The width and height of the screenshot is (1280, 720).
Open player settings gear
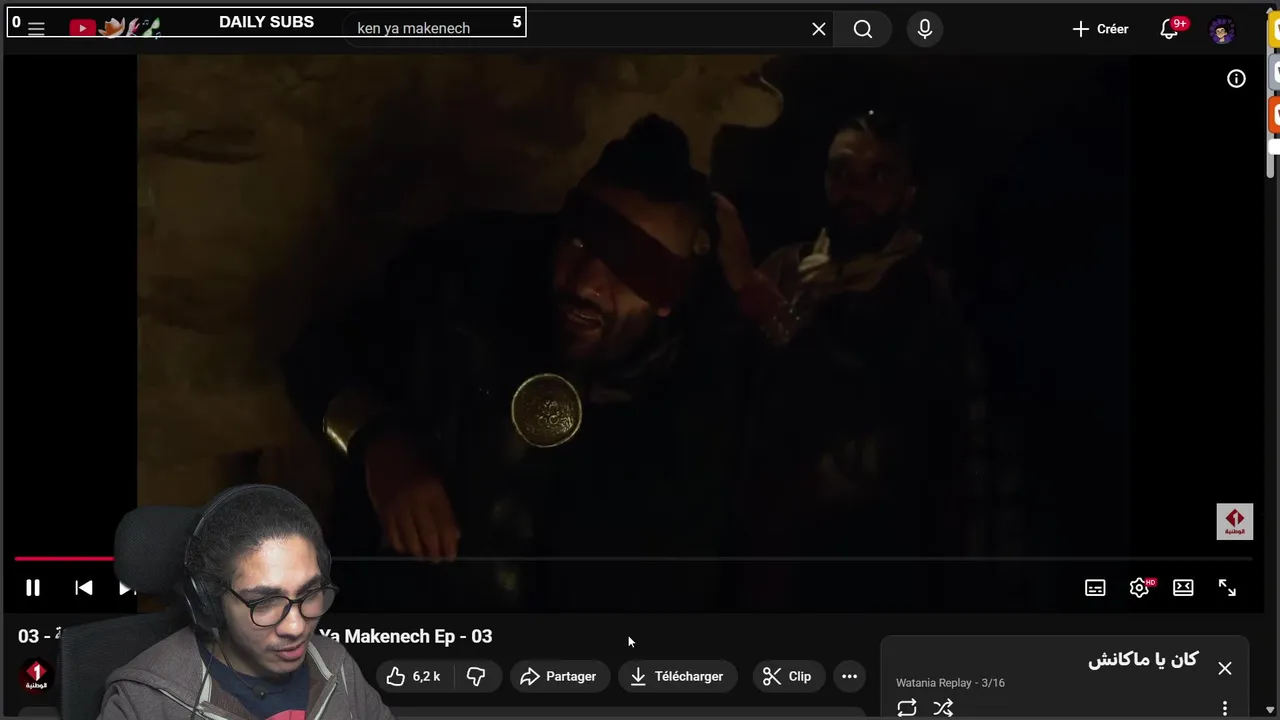(x=1139, y=588)
